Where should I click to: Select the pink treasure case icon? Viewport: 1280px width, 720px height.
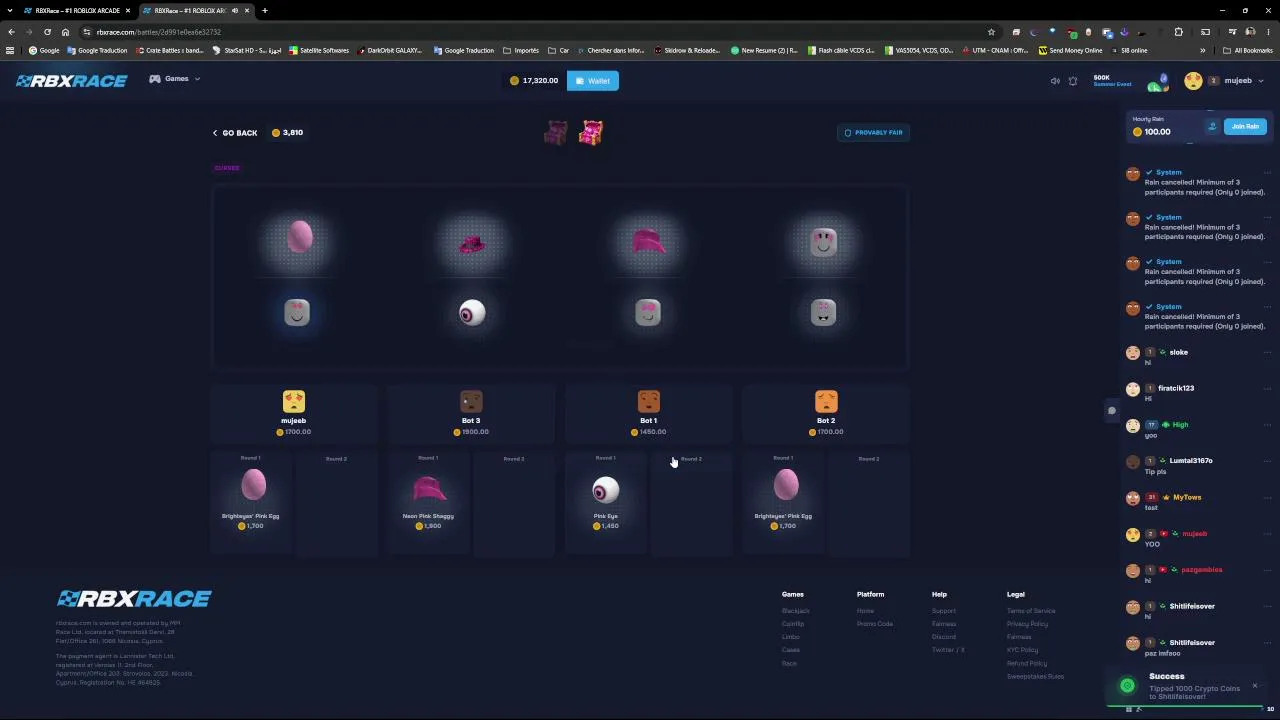click(x=591, y=132)
